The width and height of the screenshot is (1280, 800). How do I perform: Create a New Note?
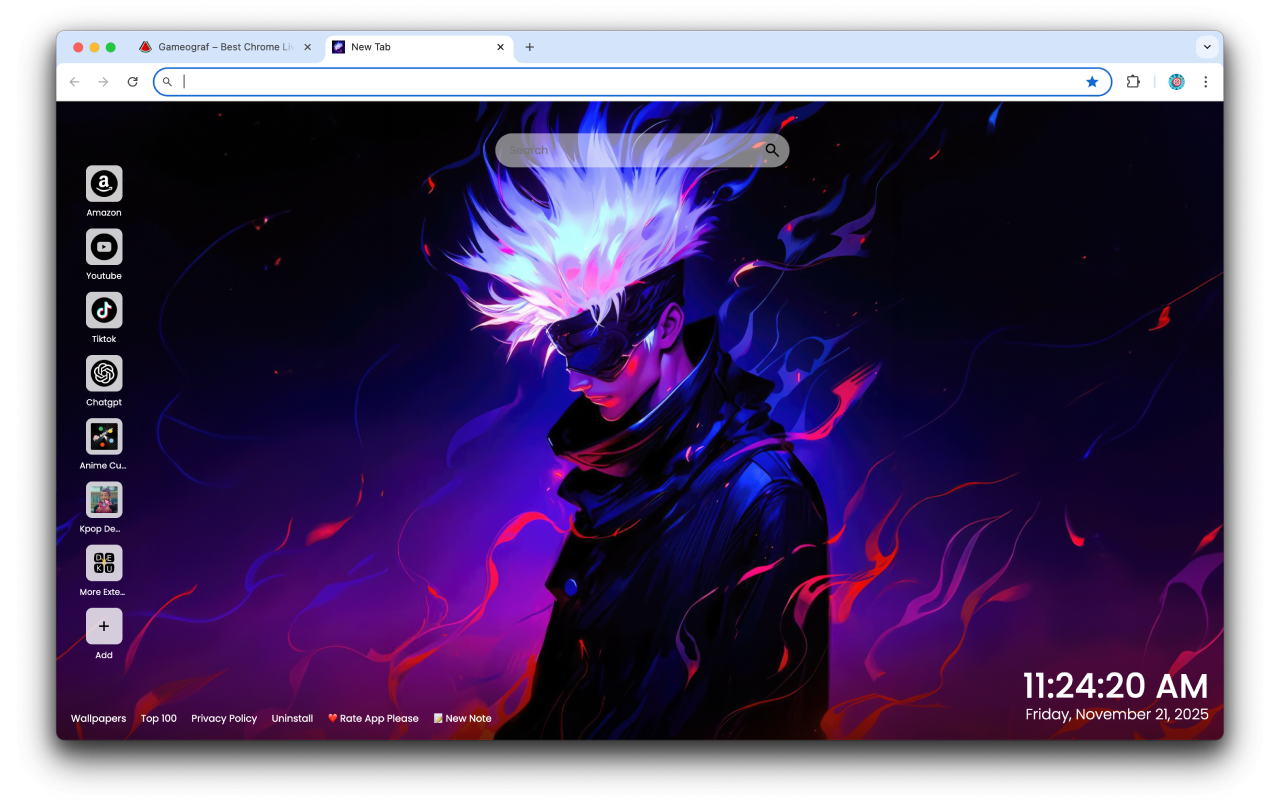coord(462,719)
